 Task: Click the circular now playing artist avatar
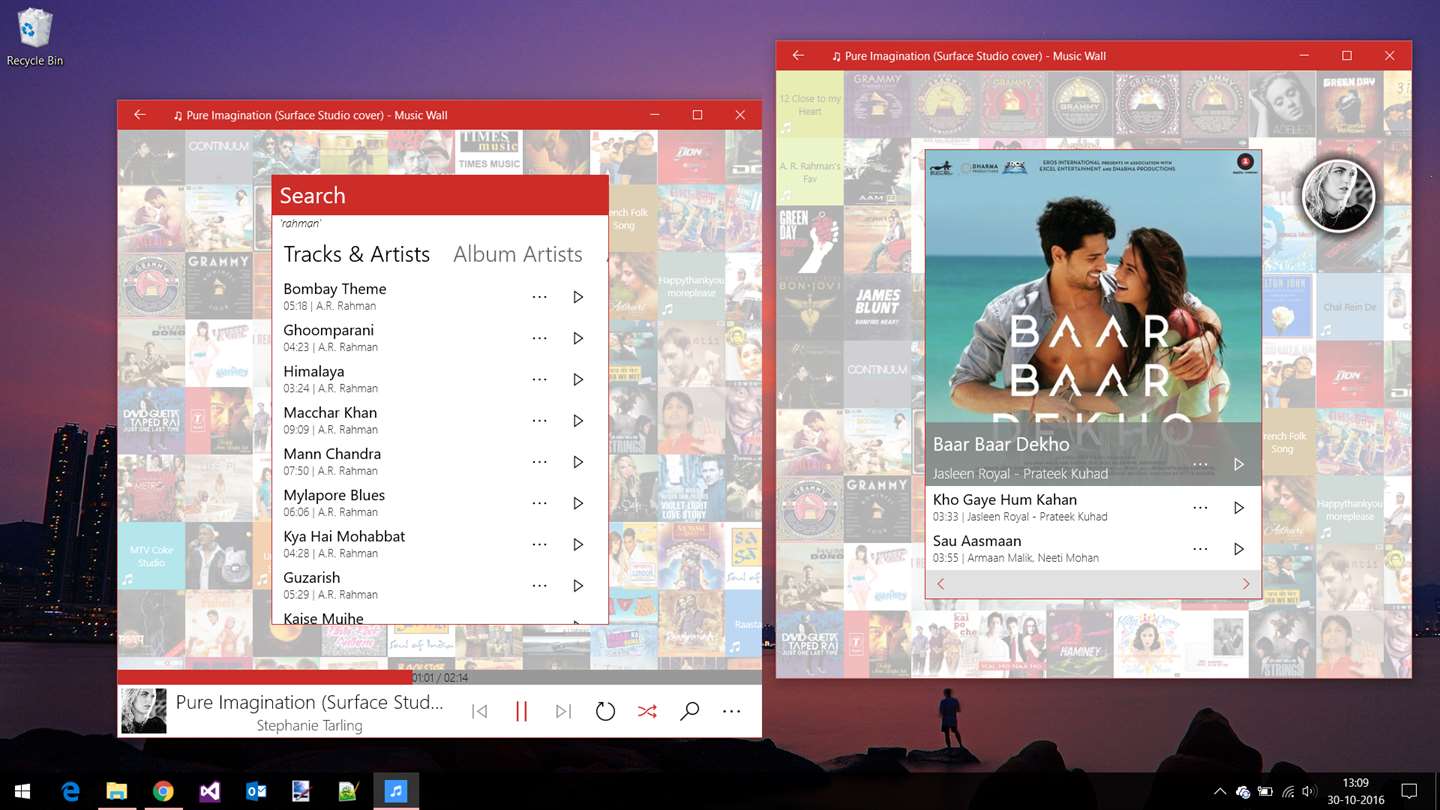(1339, 196)
